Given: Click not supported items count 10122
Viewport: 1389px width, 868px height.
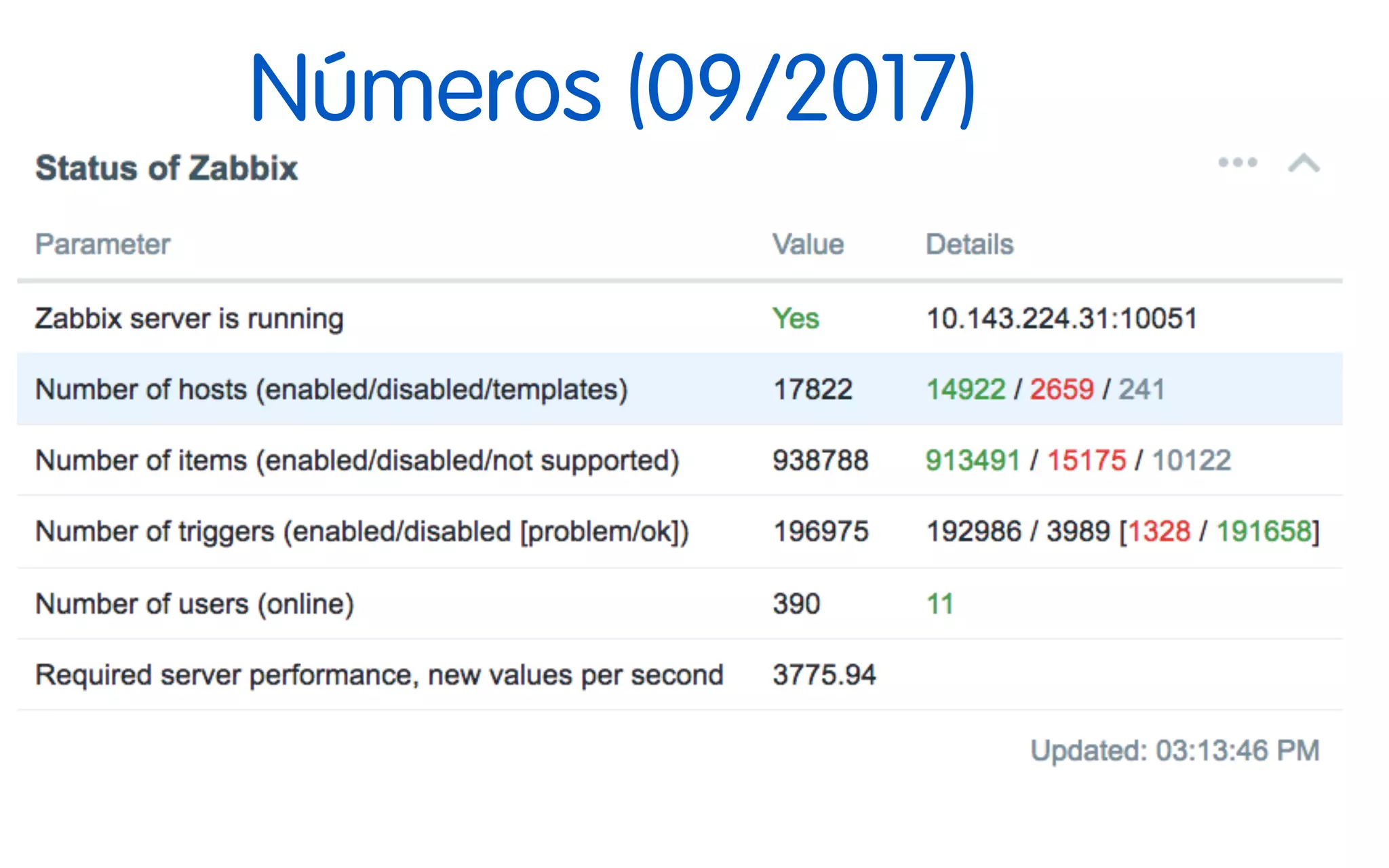Looking at the screenshot, I should coord(1191,461).
